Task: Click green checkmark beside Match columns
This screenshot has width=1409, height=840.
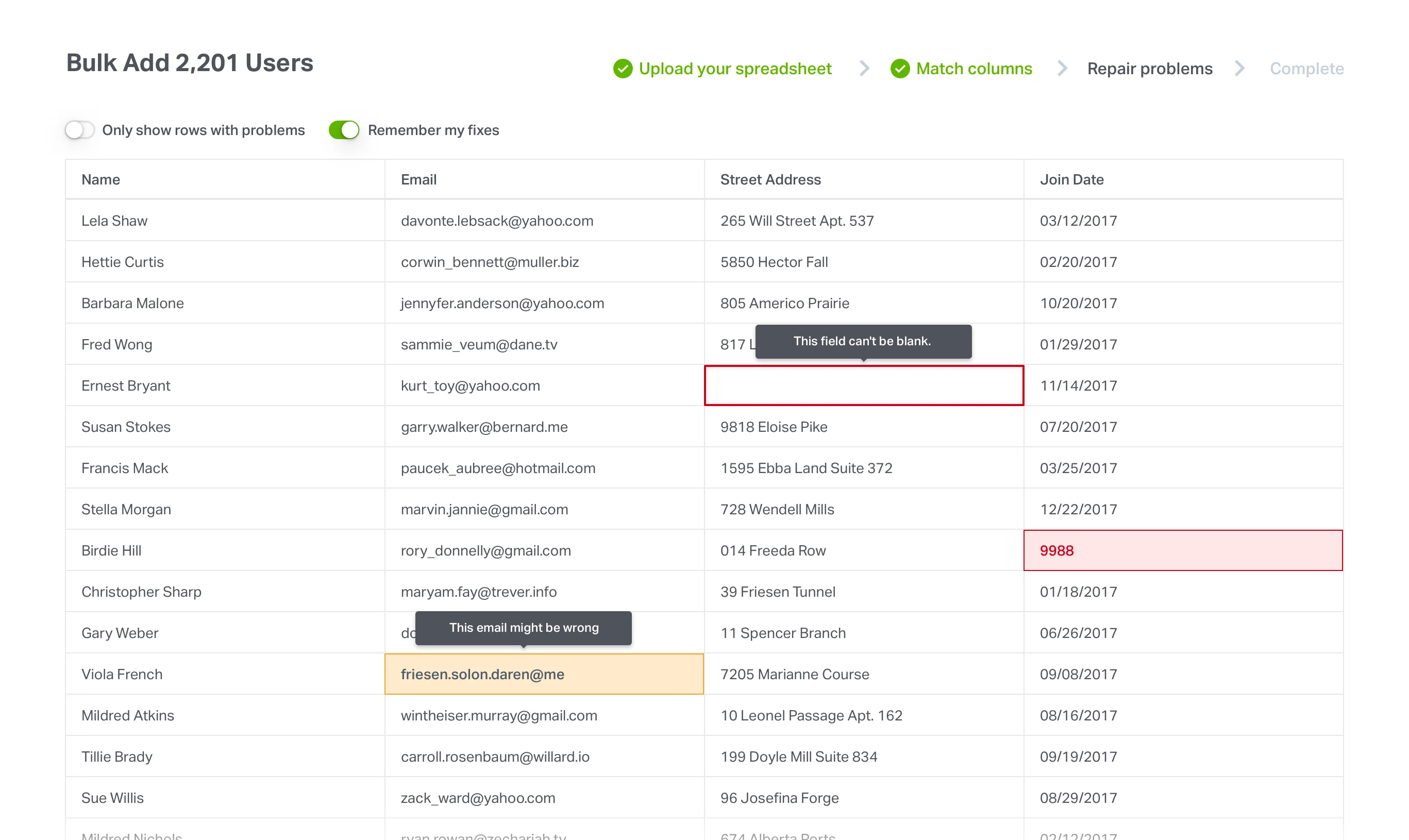Action: point(899,69)
